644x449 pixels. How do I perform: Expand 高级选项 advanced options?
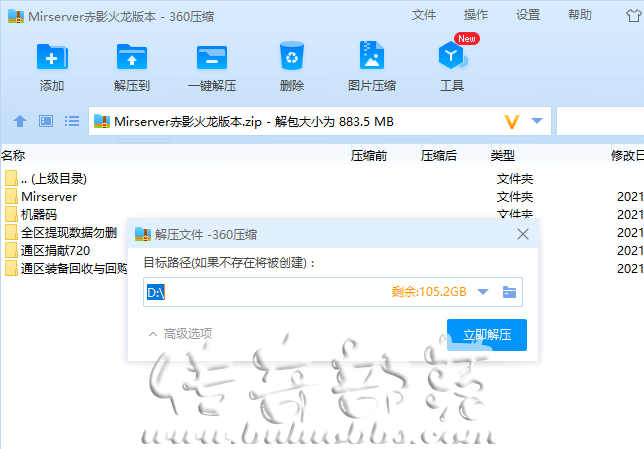180,334
